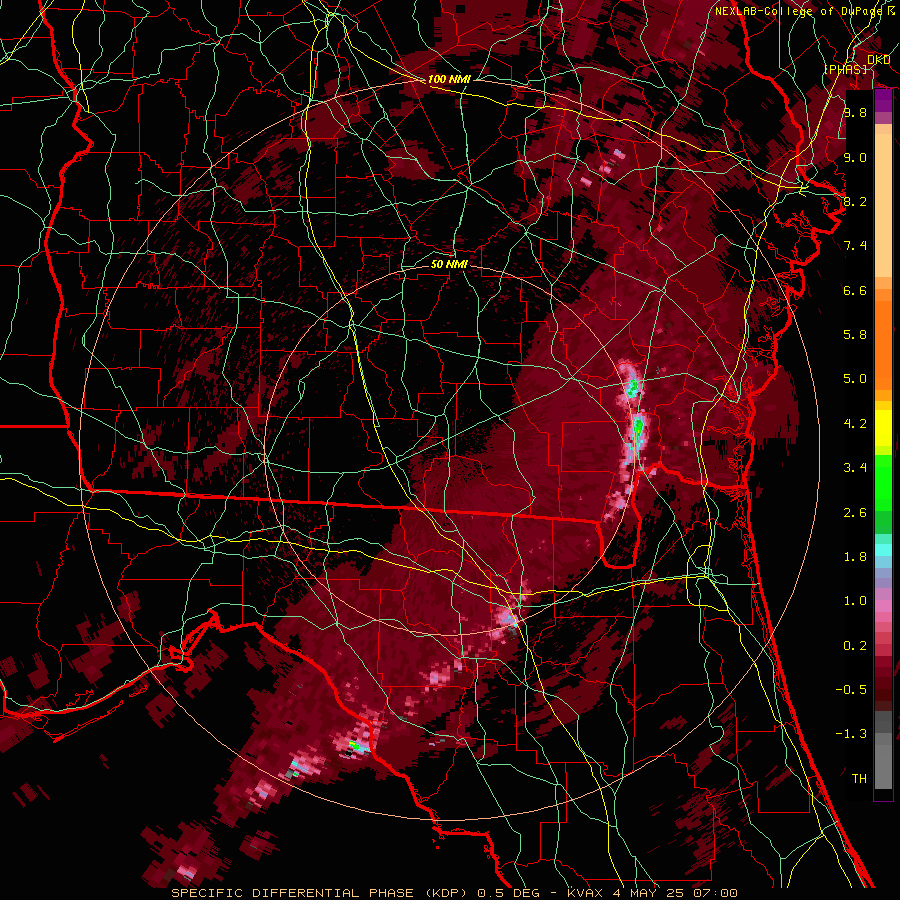900x900 pixels.
Task: Click the [PHAS] label above the color scale
Action: coord(845,69)
